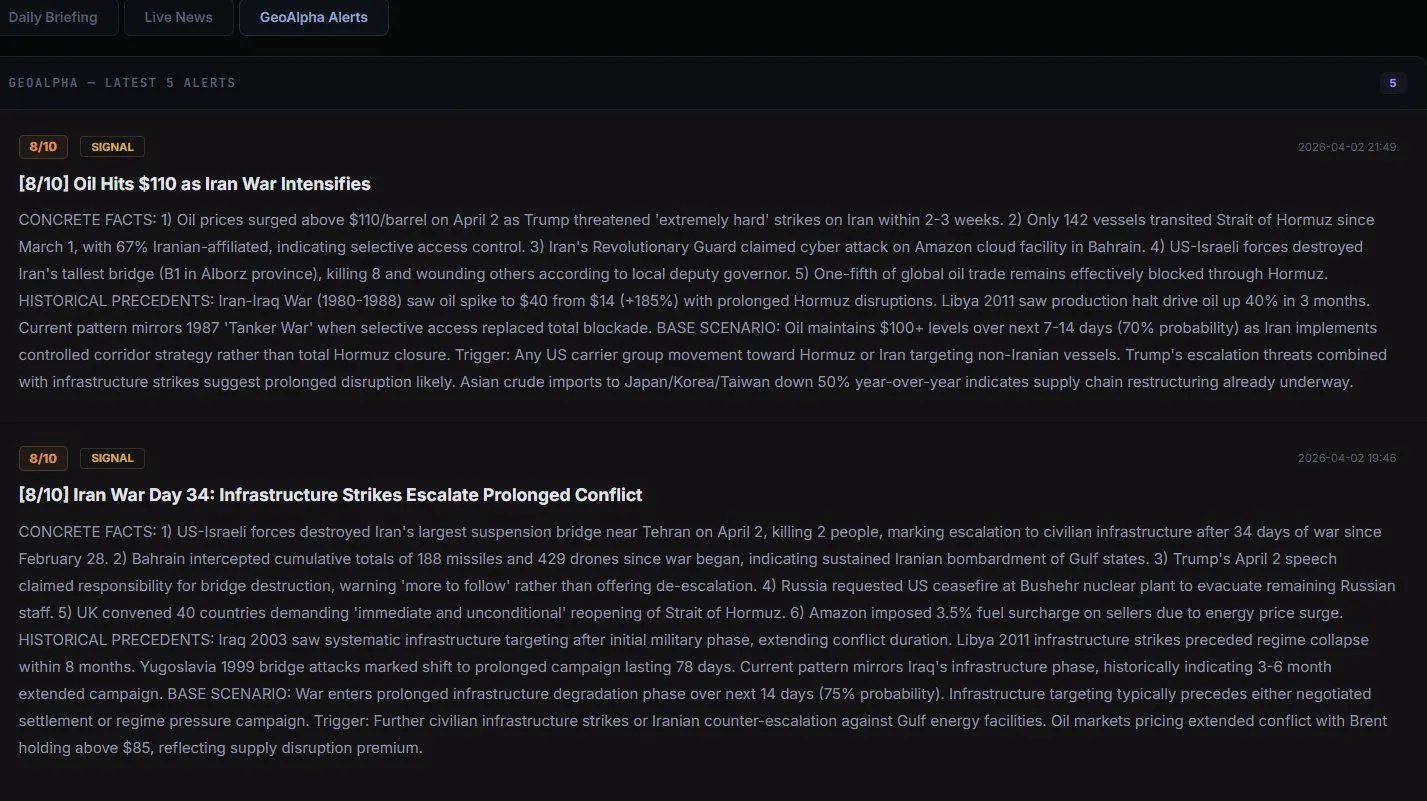Screen dimensions: 1427x801
Task: Open the Live News tab
Action: [177, 17]
